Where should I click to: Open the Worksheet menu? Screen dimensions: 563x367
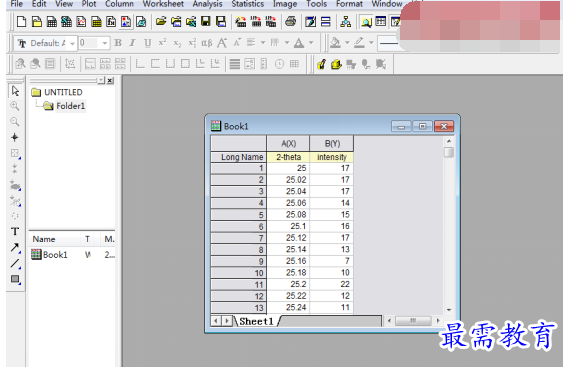coord(163,4)
